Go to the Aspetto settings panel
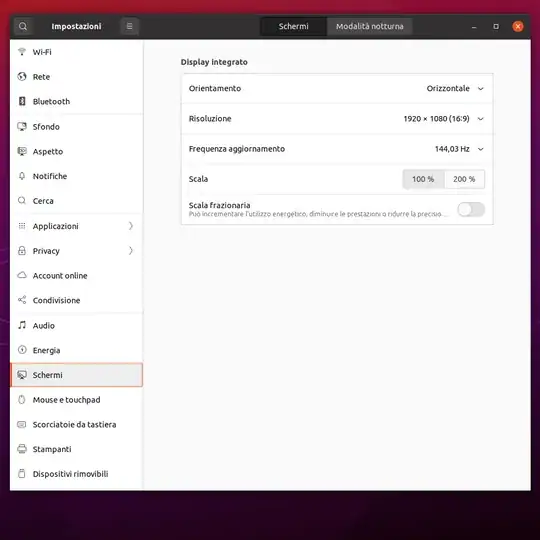Image resolution: width=540 pixels, height=540 pixels. click(x=76, y=152)
